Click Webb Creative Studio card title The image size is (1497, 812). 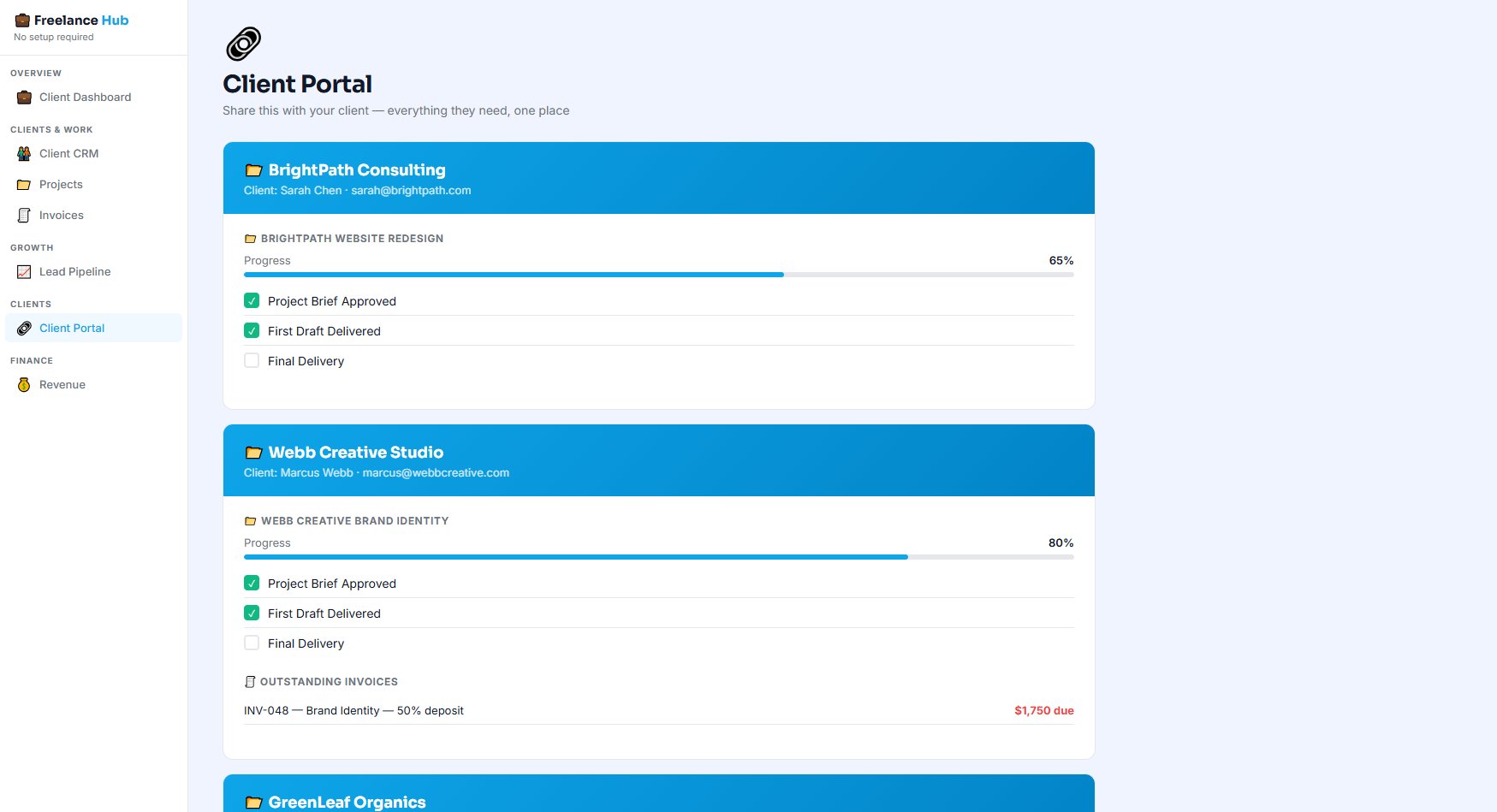point(356,453)
